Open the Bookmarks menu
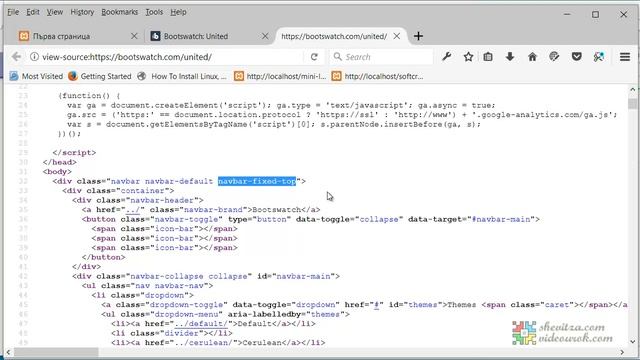This screenshot has height=360, width=640. click(120, 12)
